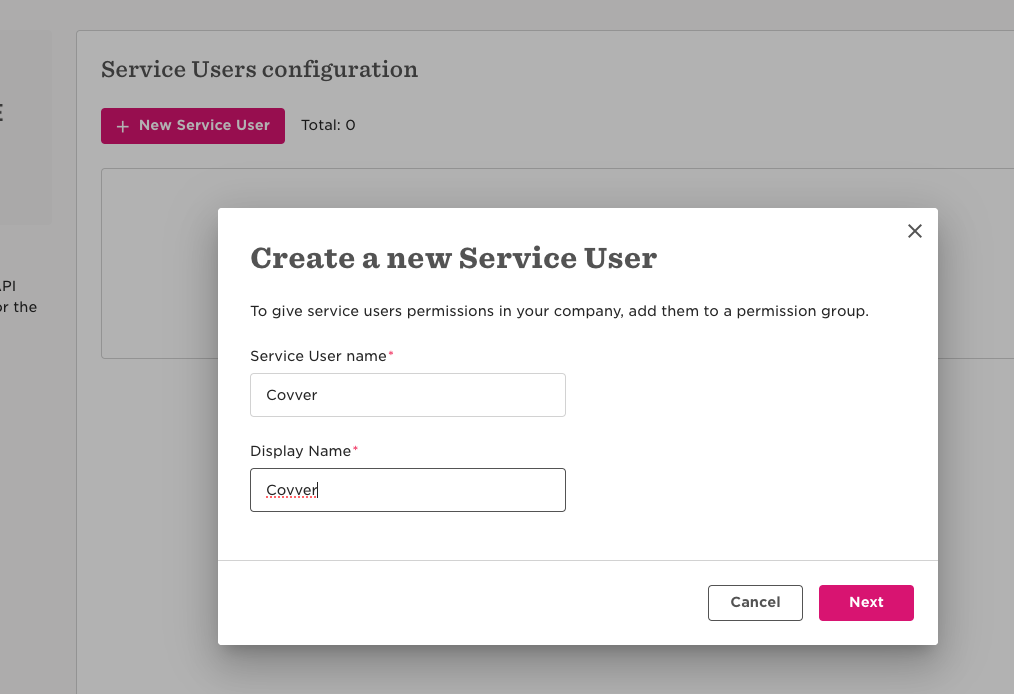Screen dimensions: 1014x694
Task: Click the Cancel button in the dialog
Action: [x=755, y=603]
